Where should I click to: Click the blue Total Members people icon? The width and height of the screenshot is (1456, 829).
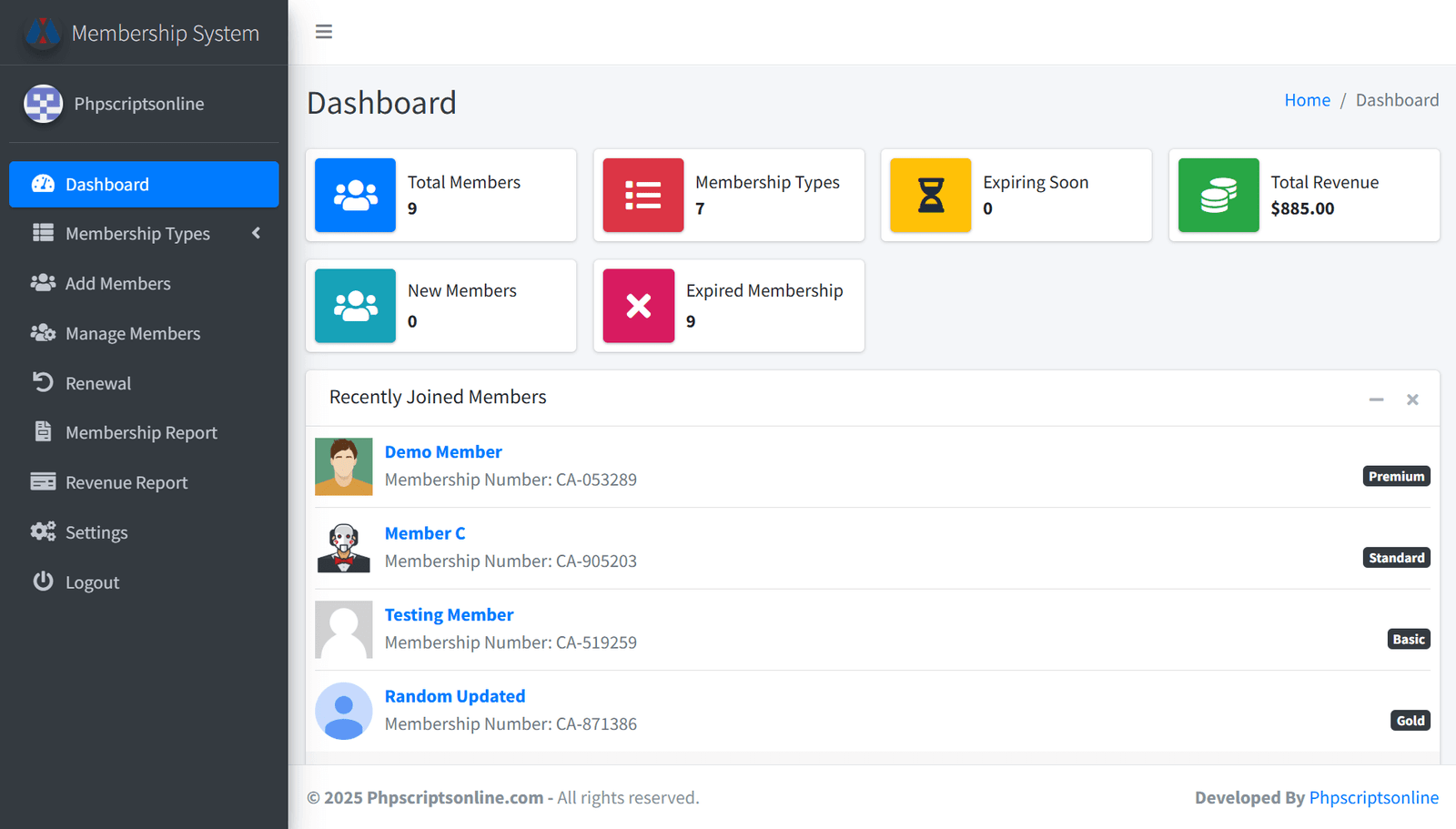click(355, 196)
